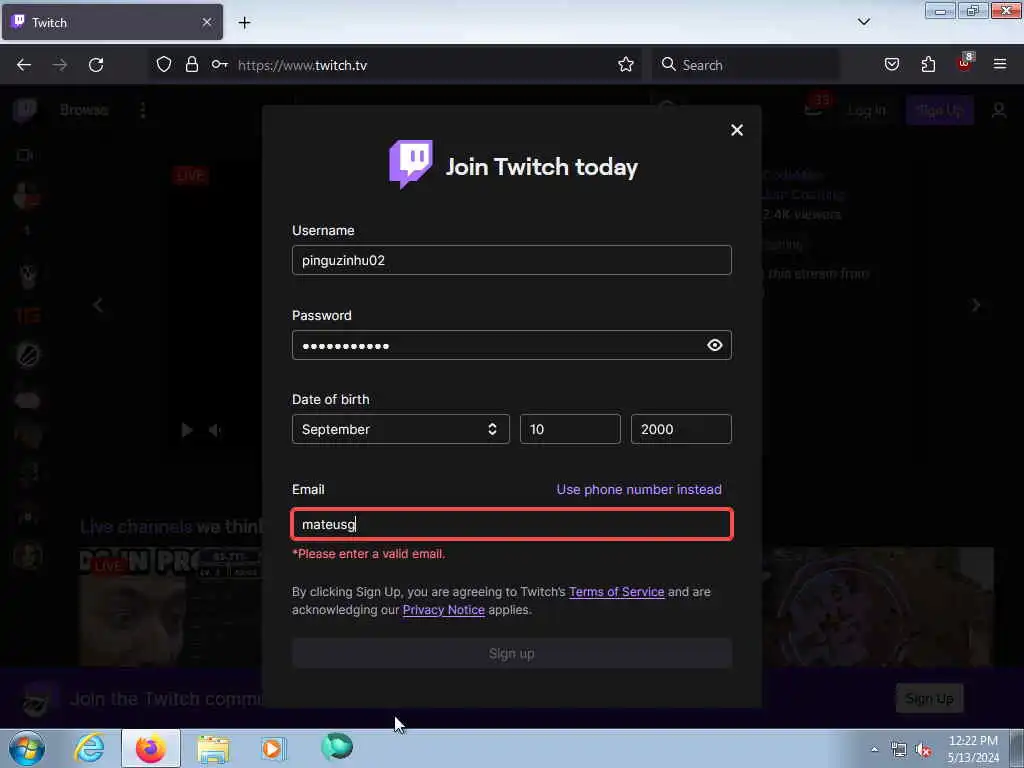The image size is (1024, 768).
Task: Click the Username input field
Action: (x=511, y=260)
